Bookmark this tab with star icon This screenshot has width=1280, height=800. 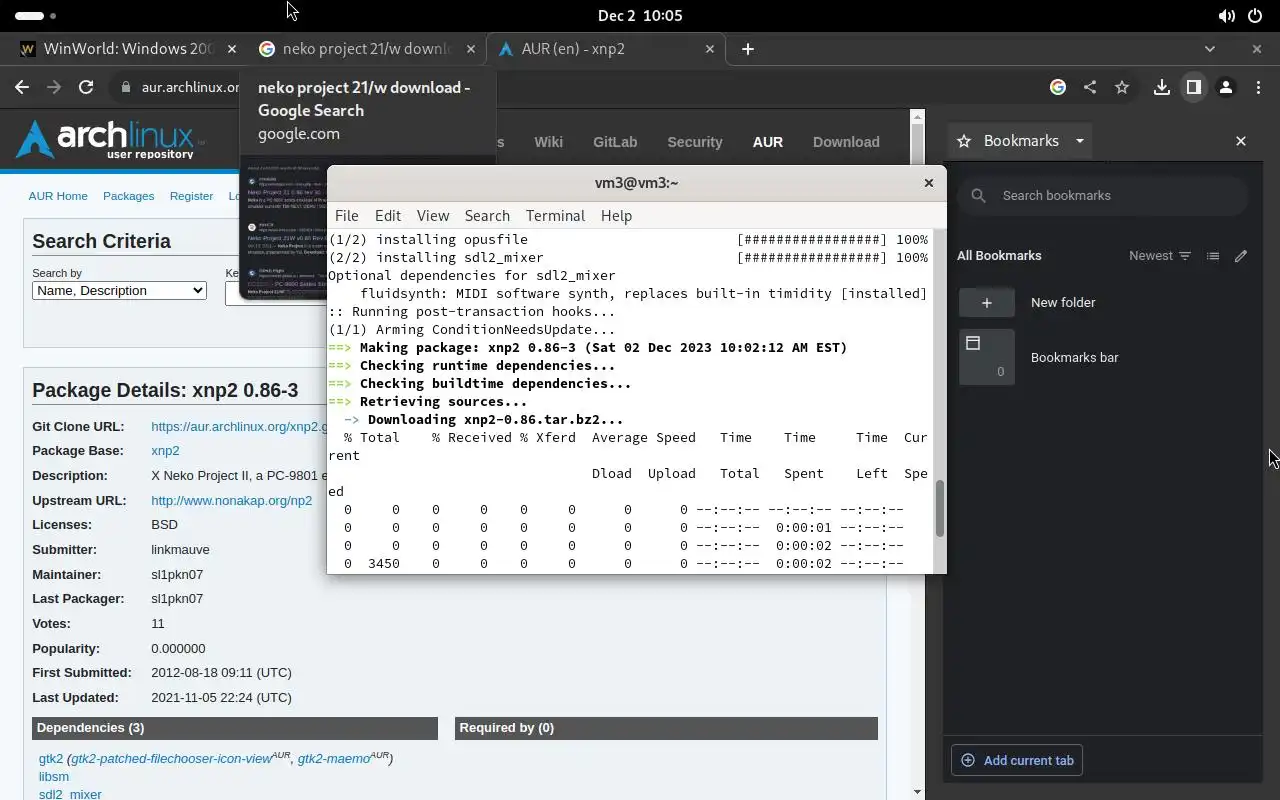coord(1122,87)
